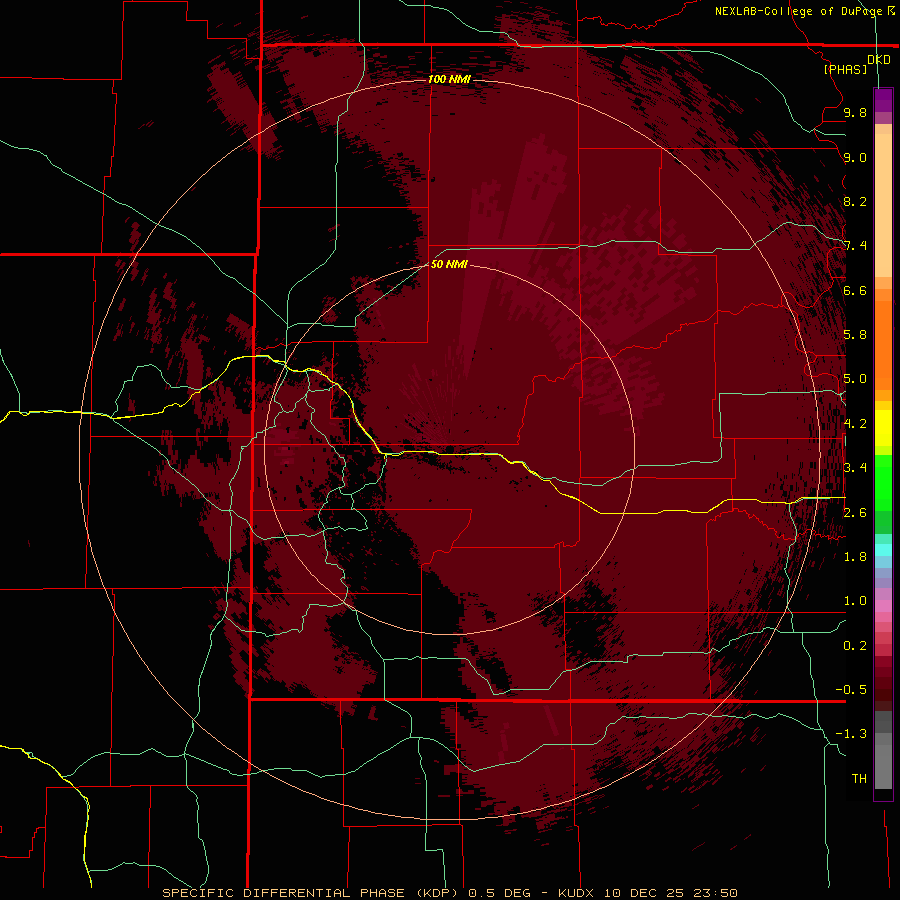900x900 pixels.
Task: Click the 100 NMI range ring label
Action: tap(449, 79)
